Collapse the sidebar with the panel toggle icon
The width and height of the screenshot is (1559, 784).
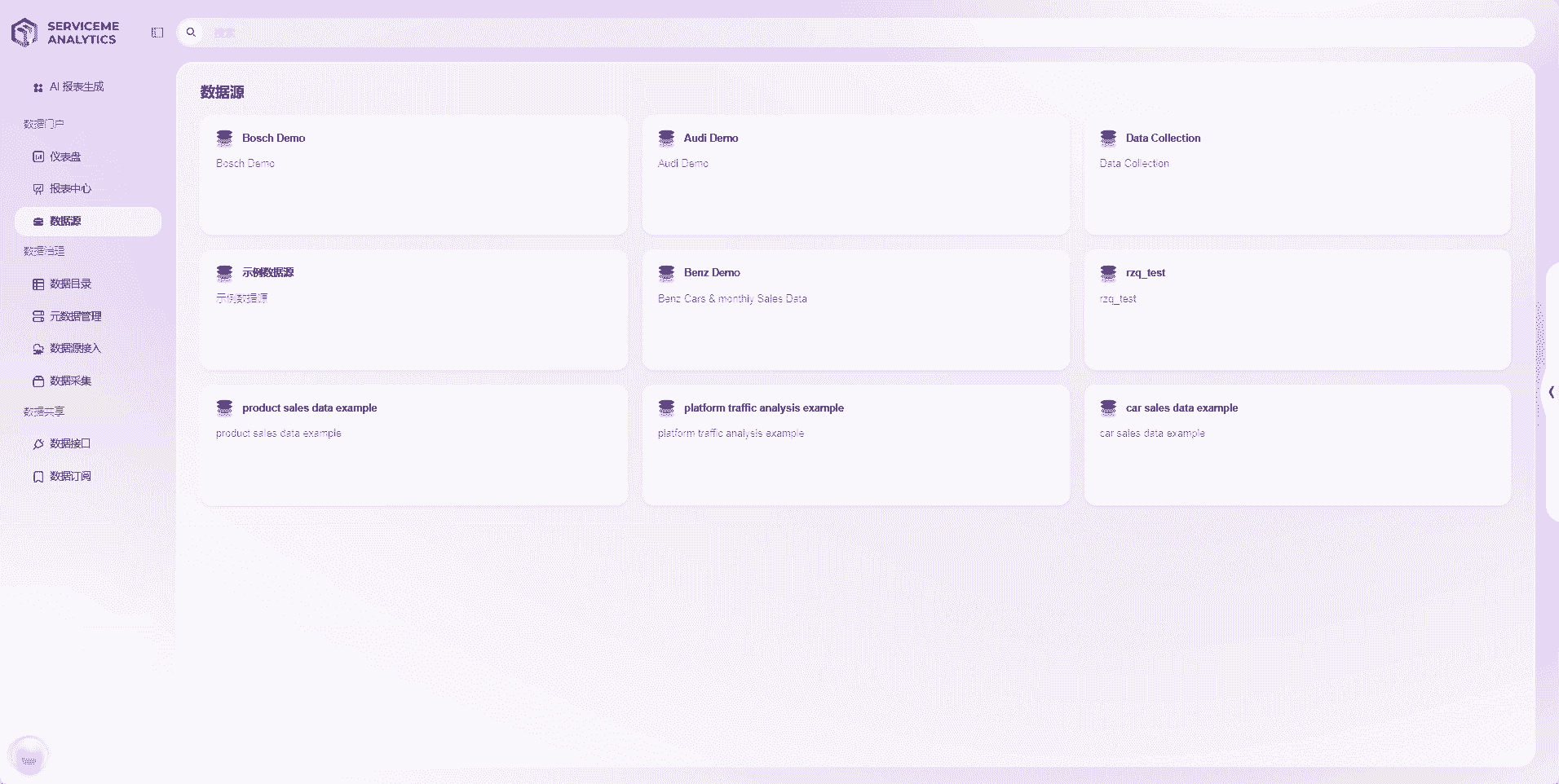157,33
